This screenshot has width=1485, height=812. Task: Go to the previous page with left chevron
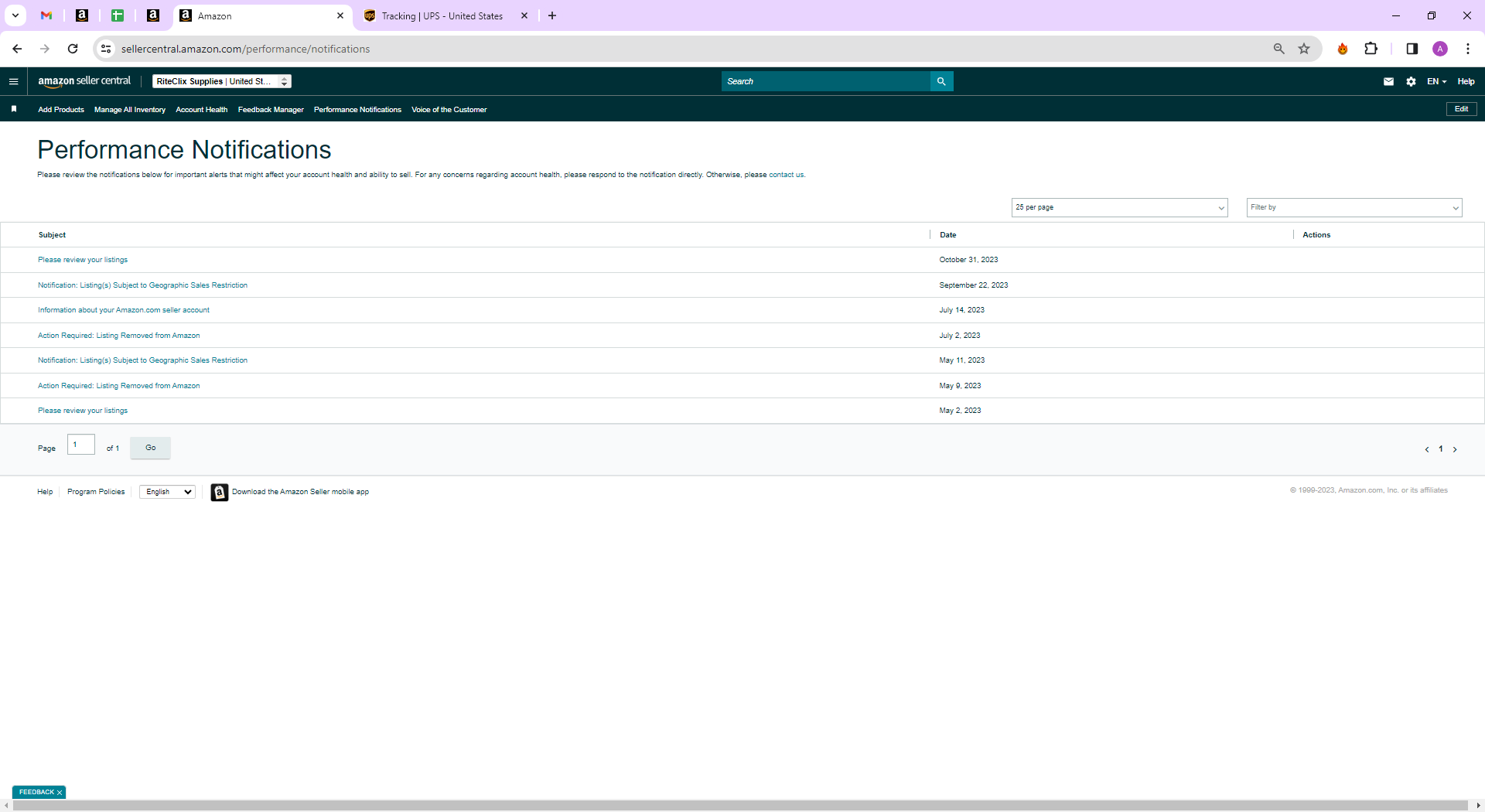[1427, 449]
